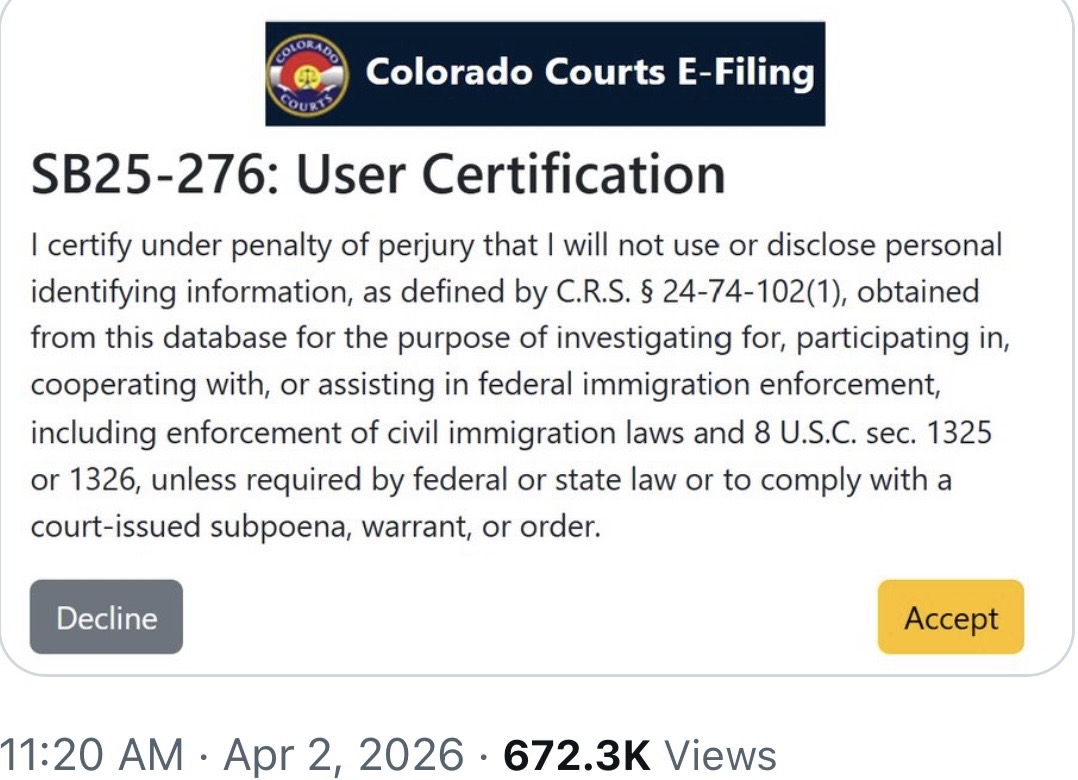Click the Colorado Courts seal logo
The width and height of the screenshot is (1078, 780).
click(x=308, y=75)
